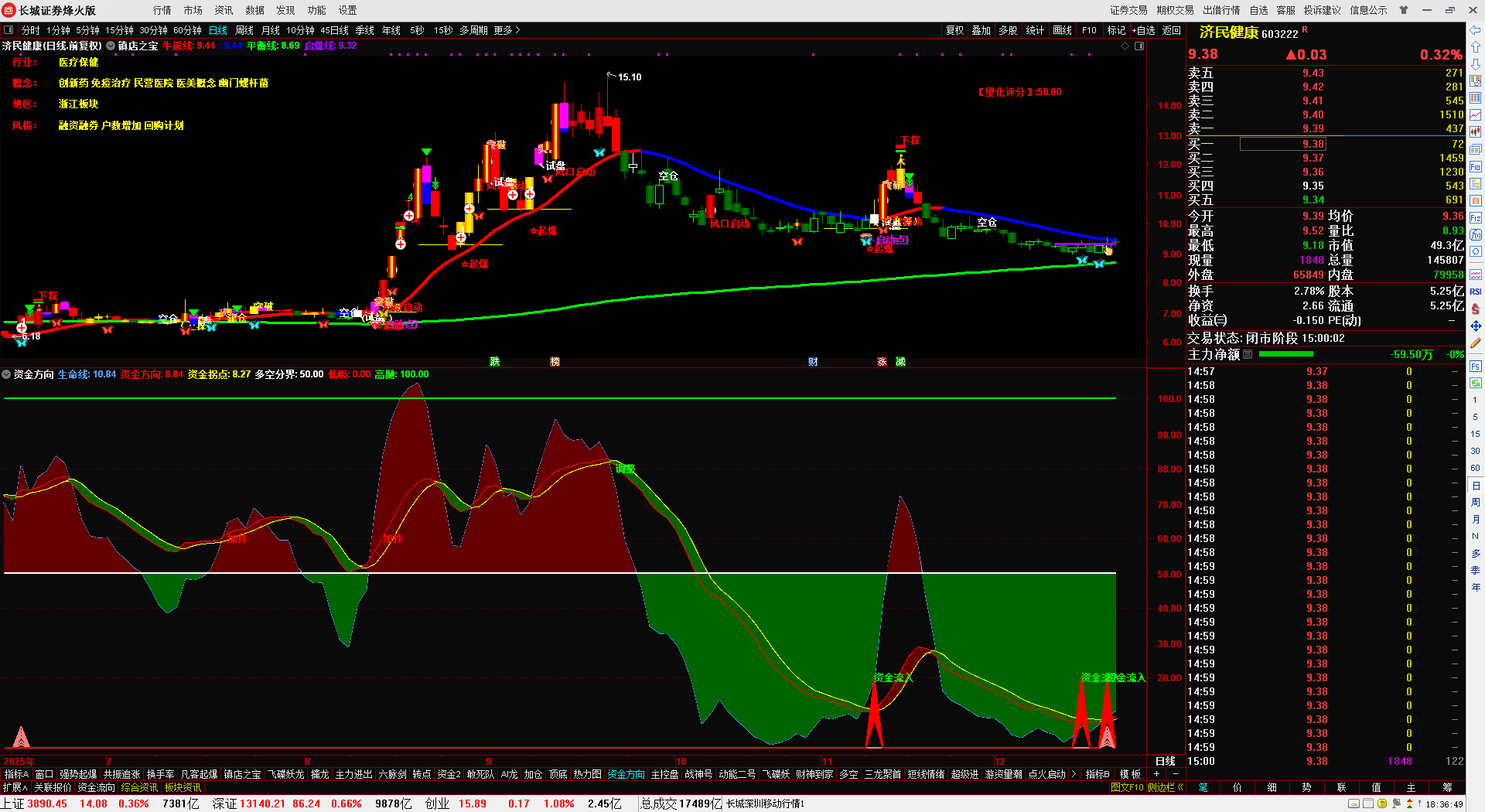Switch to the 飞碟妖龙 indicator tab
Screen dimensions: 1485x812
(285, 774)
